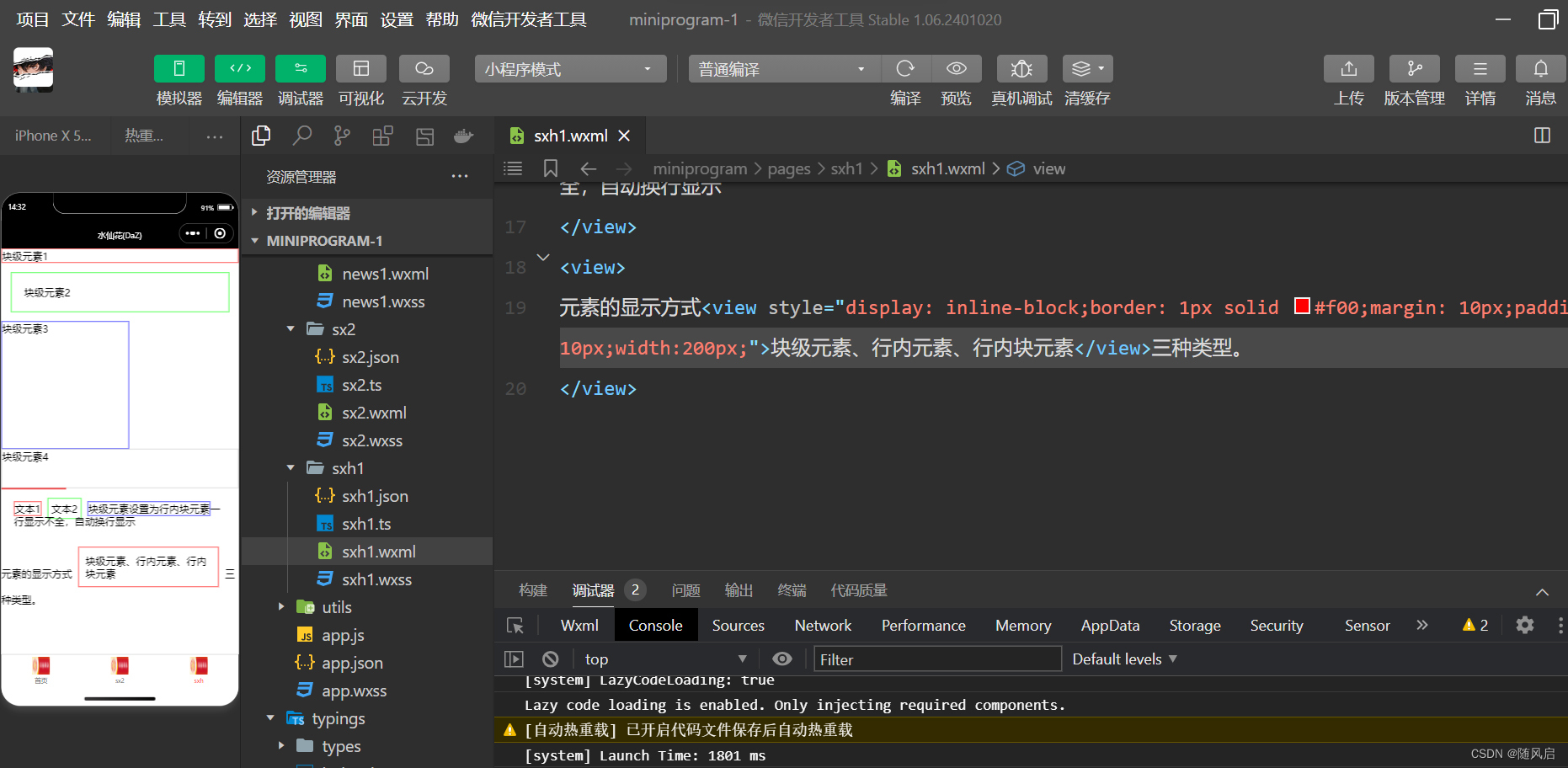Toggle the debugger panel button
Image resolution: width=1568 pixels, height=768 pixels.
point(301,69)
